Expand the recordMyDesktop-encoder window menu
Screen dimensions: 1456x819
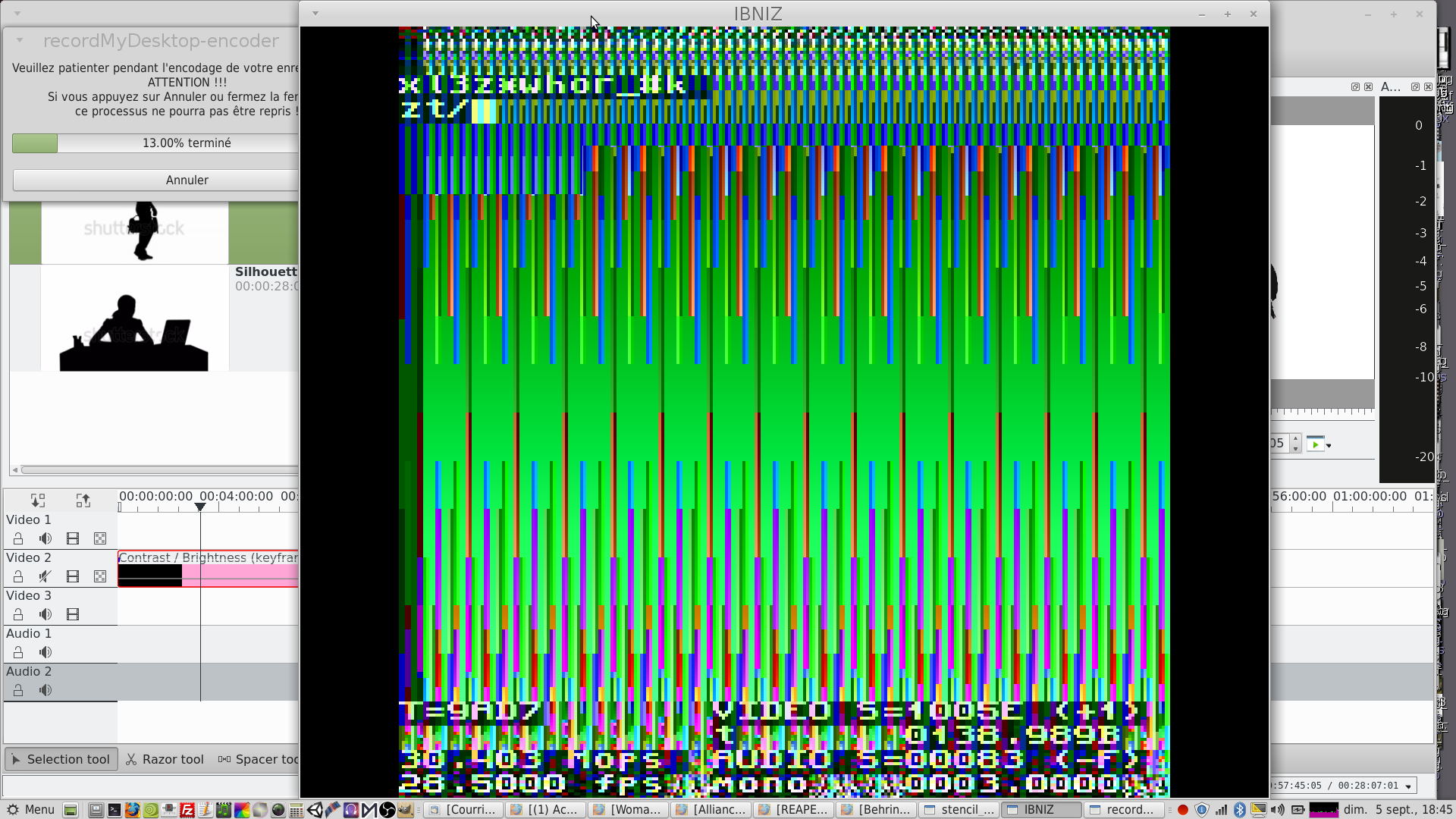click(x=20, y=40)
